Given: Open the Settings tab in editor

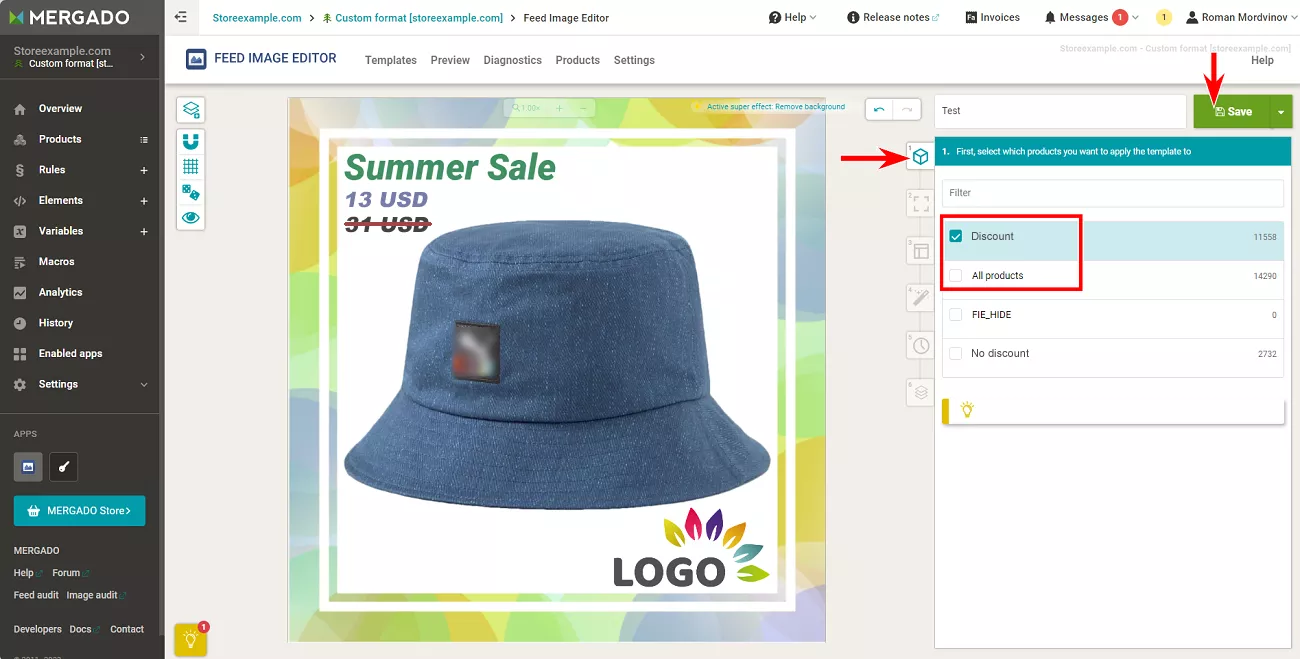Looking at the screenshot, I should [634, 60].
